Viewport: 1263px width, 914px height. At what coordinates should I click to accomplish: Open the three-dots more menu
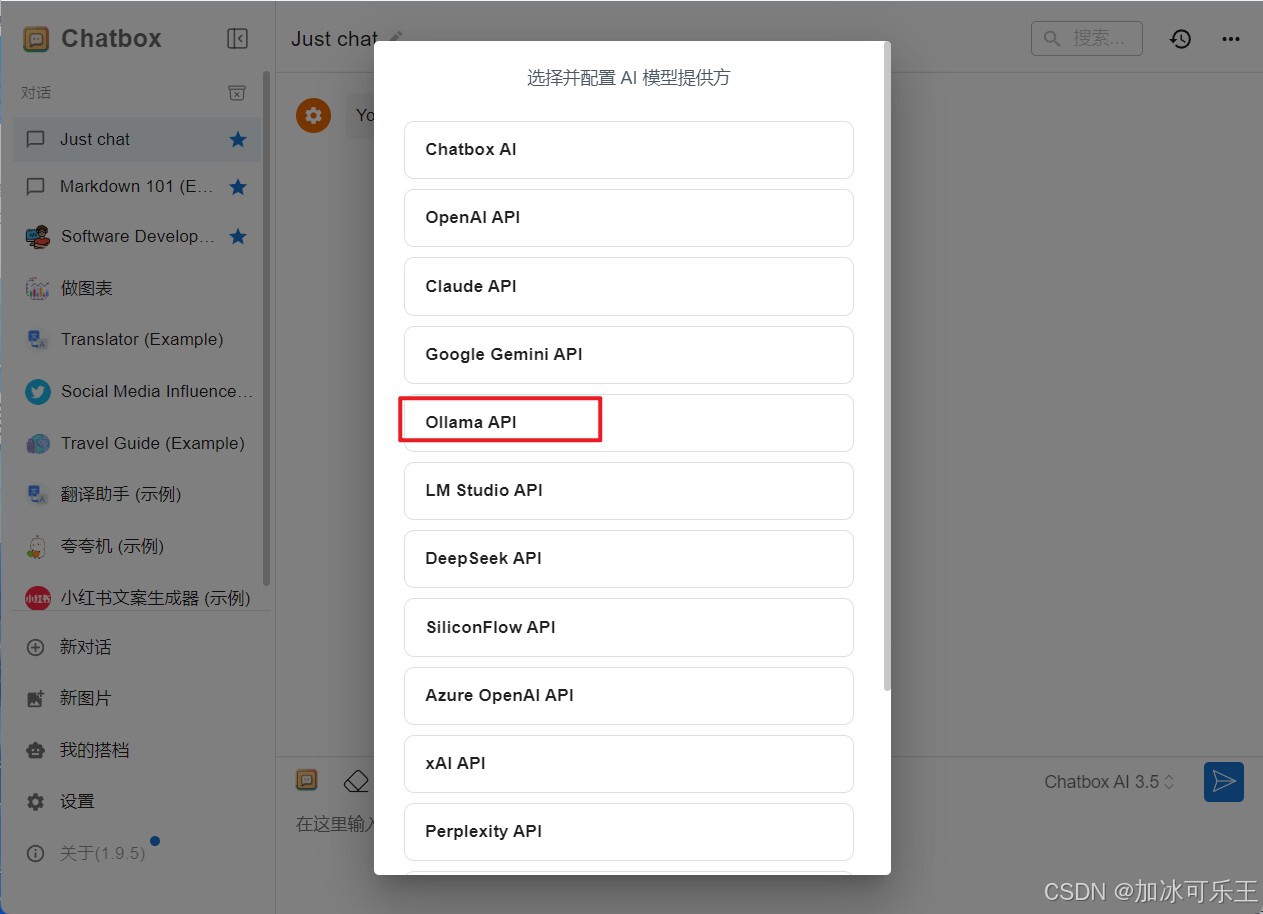click(x=1231, y=39)
